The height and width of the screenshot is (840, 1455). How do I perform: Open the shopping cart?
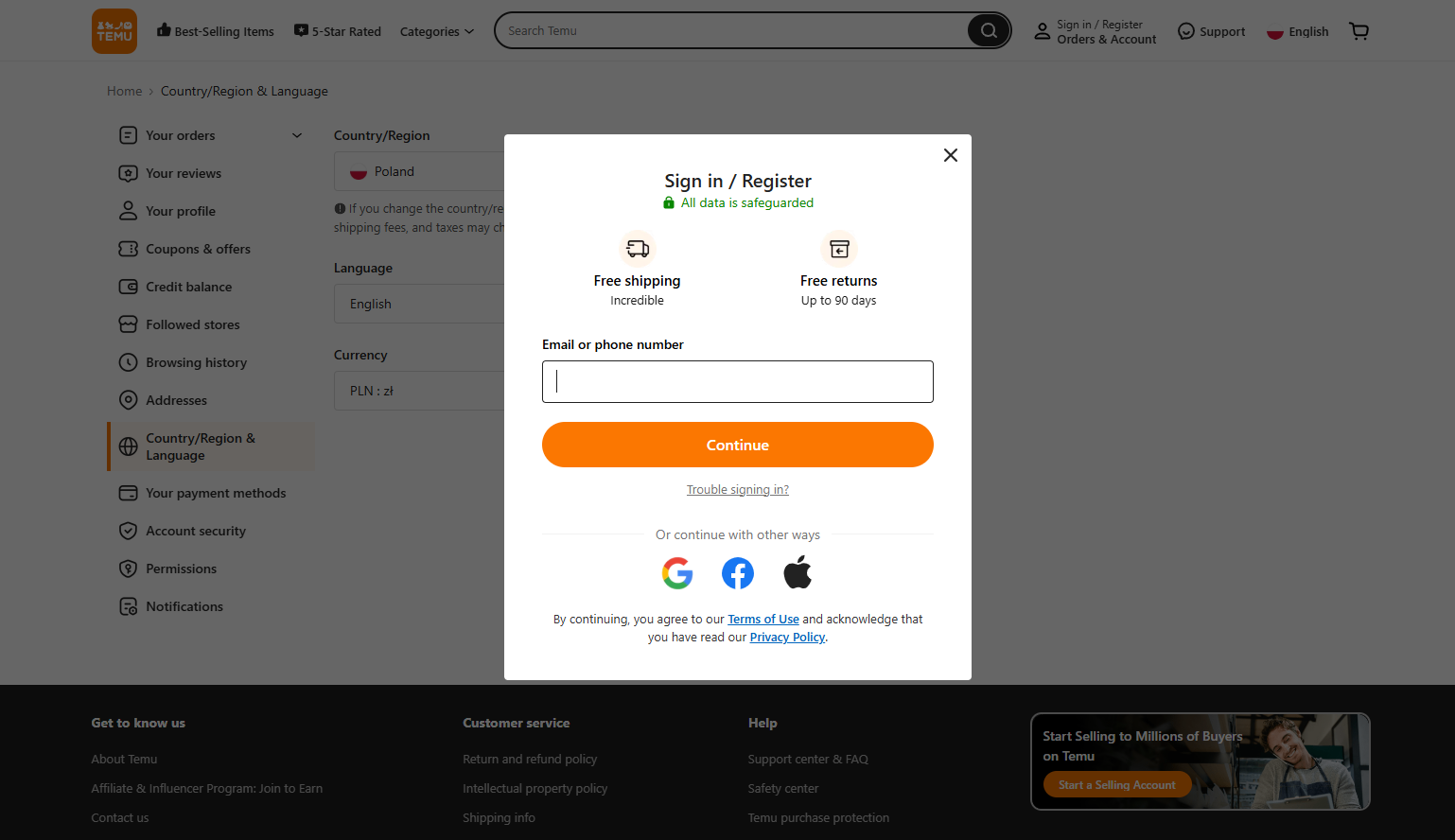click(x=1359, y=30)
